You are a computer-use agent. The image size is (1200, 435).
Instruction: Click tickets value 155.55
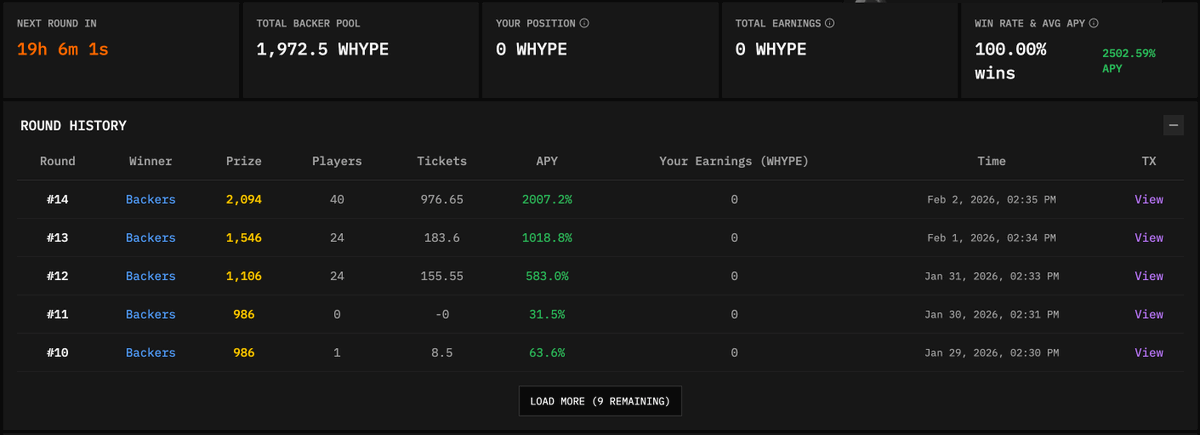442,275
